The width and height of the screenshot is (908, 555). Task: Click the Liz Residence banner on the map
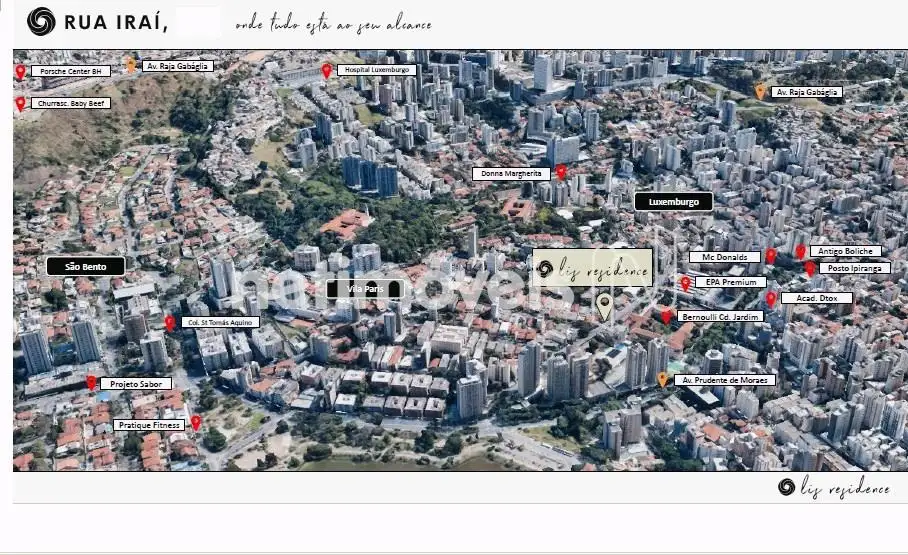[592, 268]
